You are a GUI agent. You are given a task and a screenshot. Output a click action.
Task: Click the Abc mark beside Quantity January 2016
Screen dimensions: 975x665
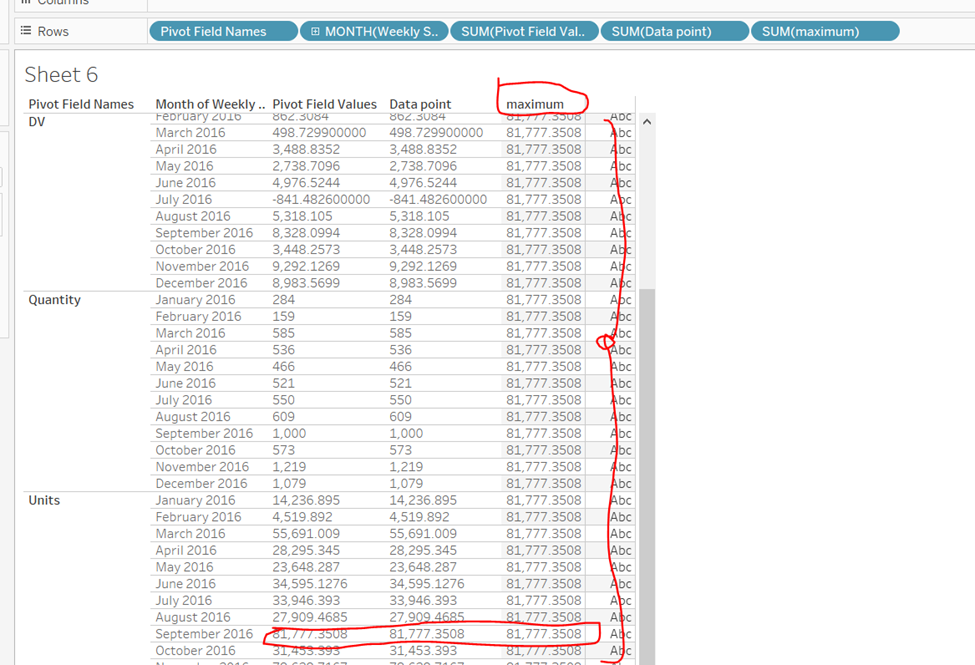(x=621, y=300)
